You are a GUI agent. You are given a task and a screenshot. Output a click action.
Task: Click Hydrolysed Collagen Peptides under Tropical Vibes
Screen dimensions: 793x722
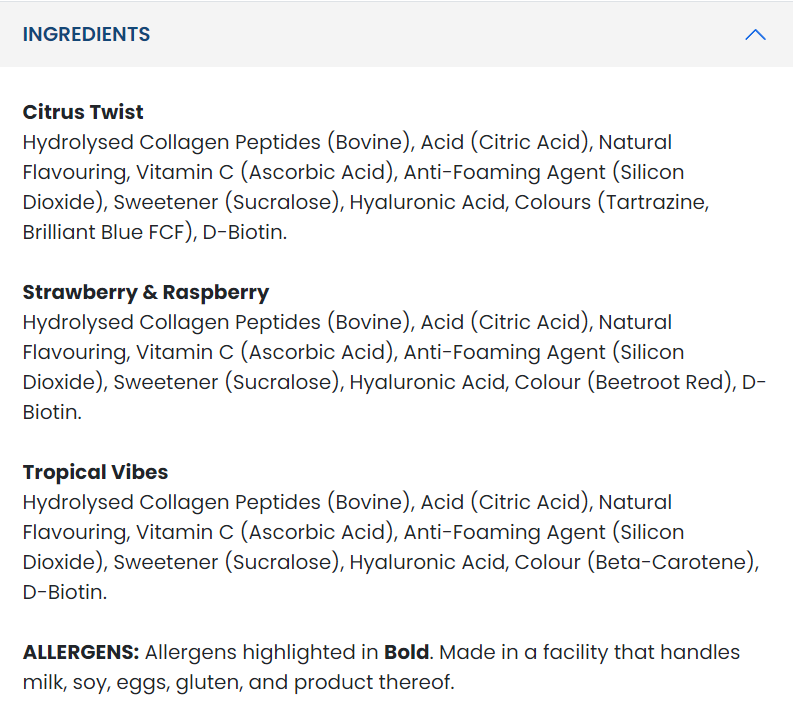(x=171, y=502)
